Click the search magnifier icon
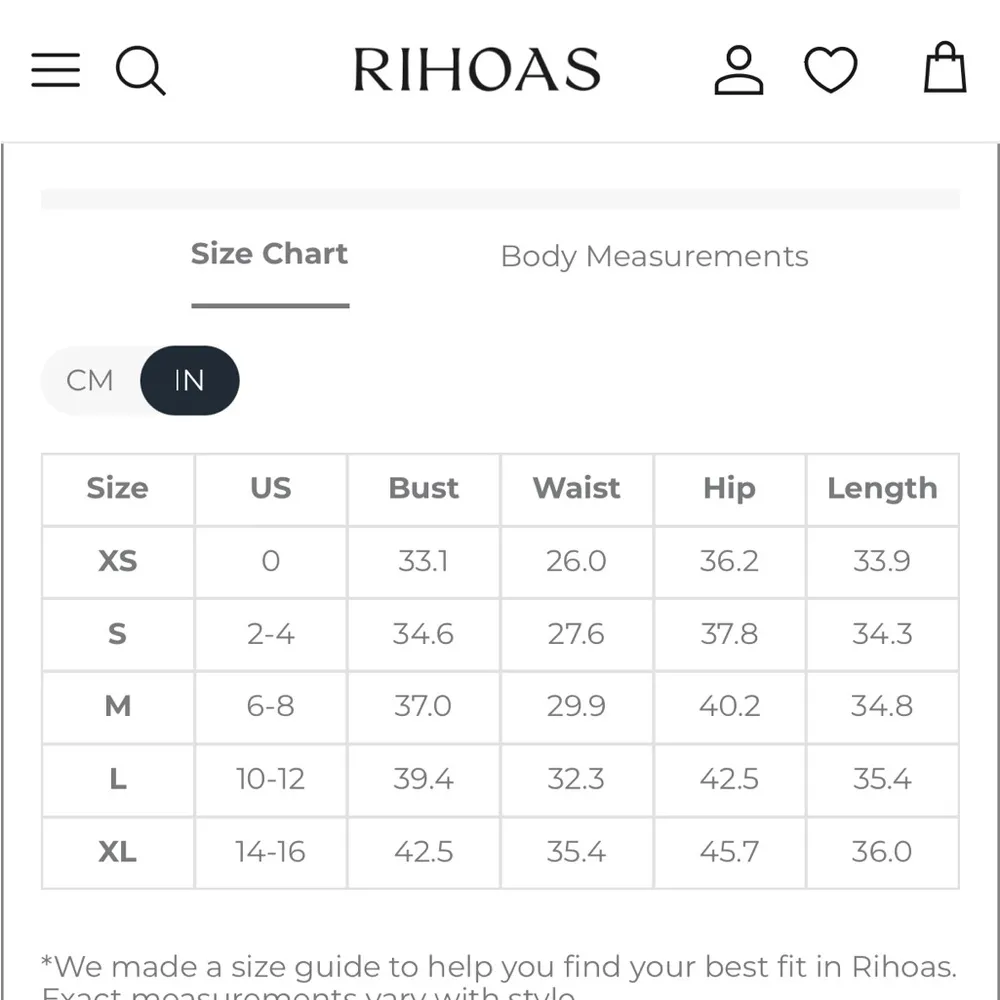The image size is (1000, 1000). [x=140, y=71]
